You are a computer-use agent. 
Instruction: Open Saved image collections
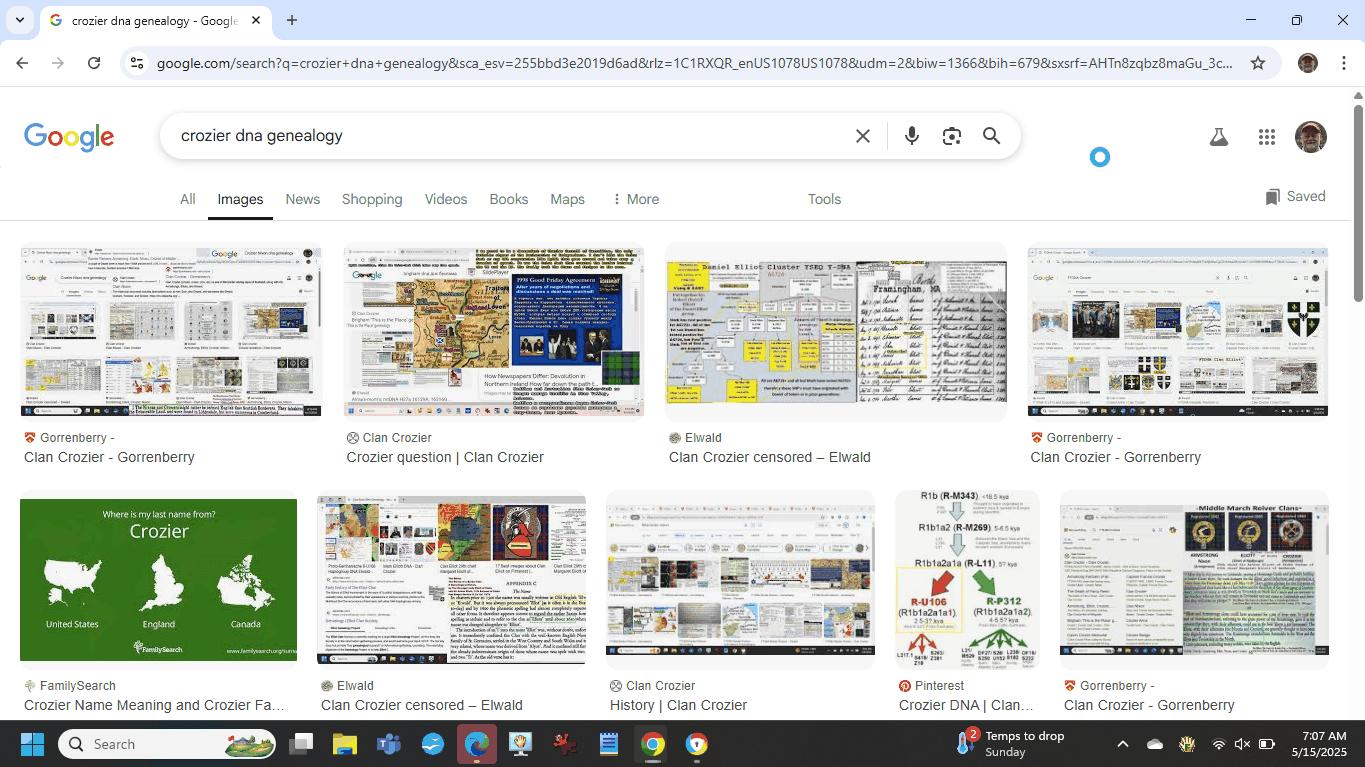click(1295, 197)
